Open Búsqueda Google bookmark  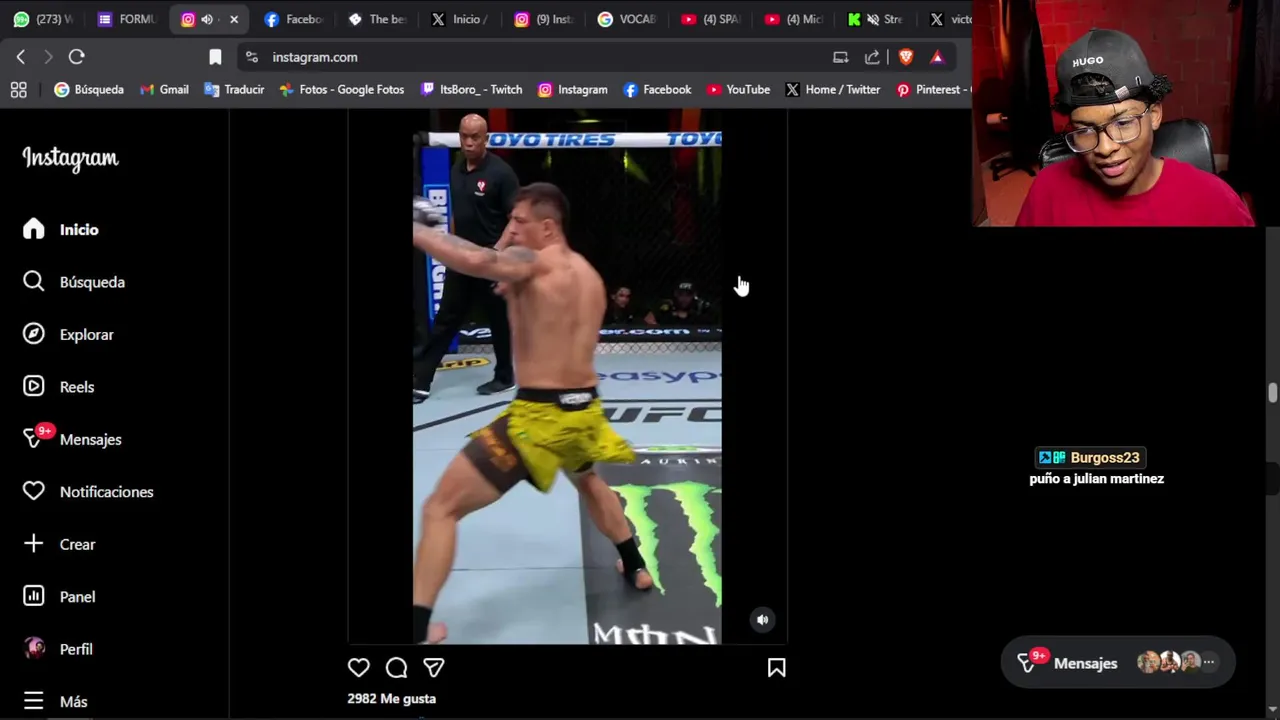[89, 90]
